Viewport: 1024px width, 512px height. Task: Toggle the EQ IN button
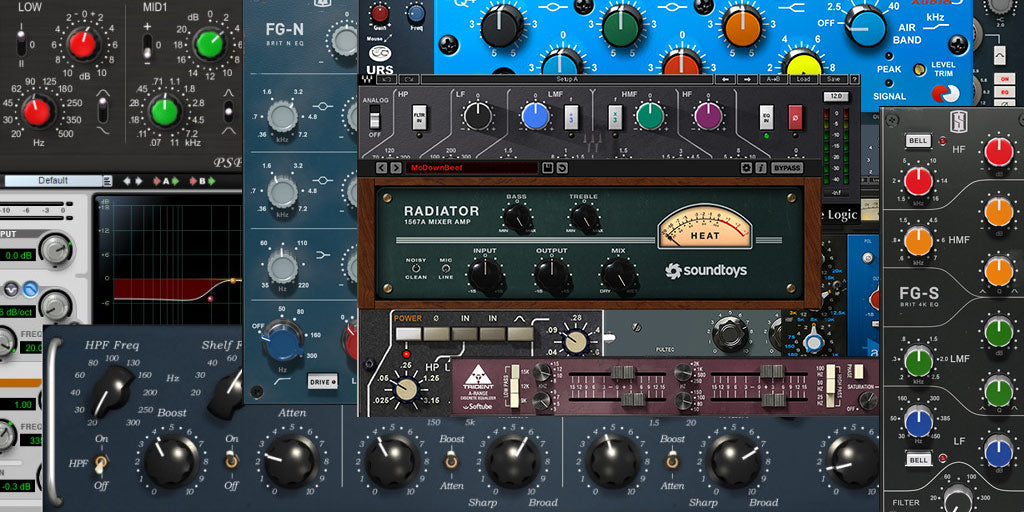[767, 117]
